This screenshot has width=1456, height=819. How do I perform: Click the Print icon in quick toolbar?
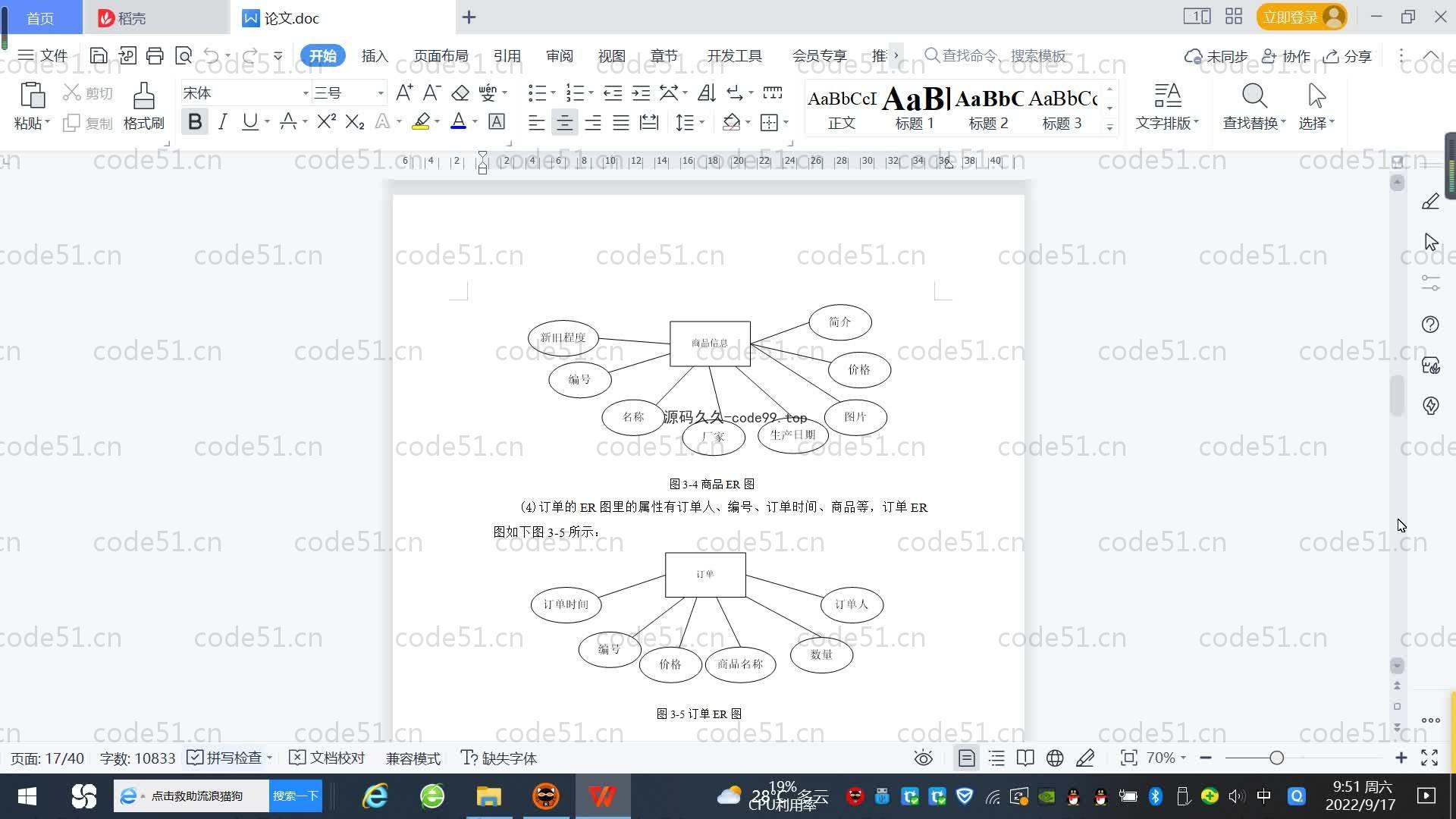coord(155,55)
